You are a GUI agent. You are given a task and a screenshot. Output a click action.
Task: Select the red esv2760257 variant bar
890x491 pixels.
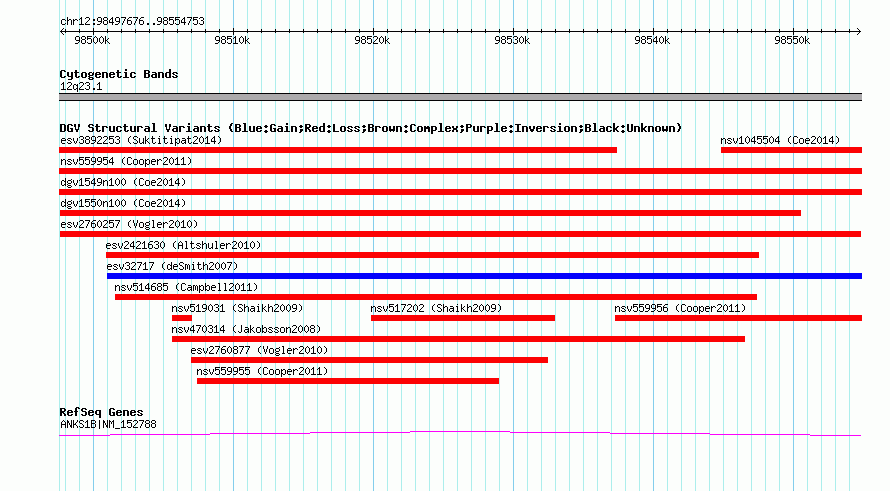[460, 234]
